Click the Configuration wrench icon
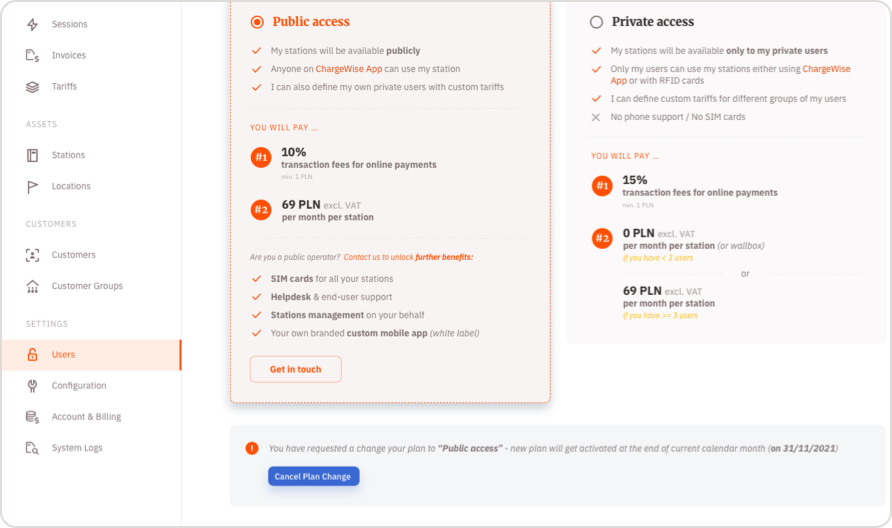Image resolution: width=892 pixels, height=528 pixels. (x=32, y=386)
